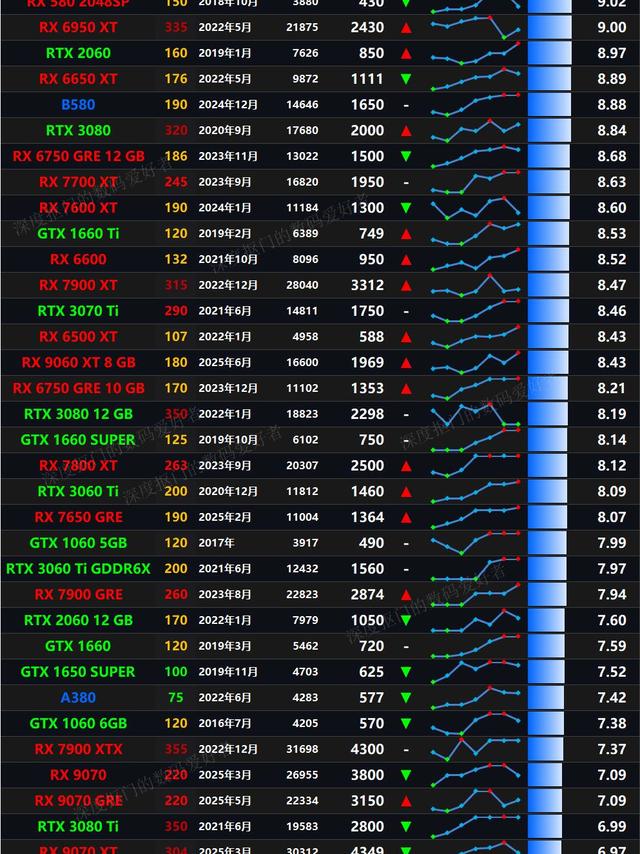Click the RX 7900 XTX card name
Image resolution: width=640 pixels, height=854 pixels.
78,749
